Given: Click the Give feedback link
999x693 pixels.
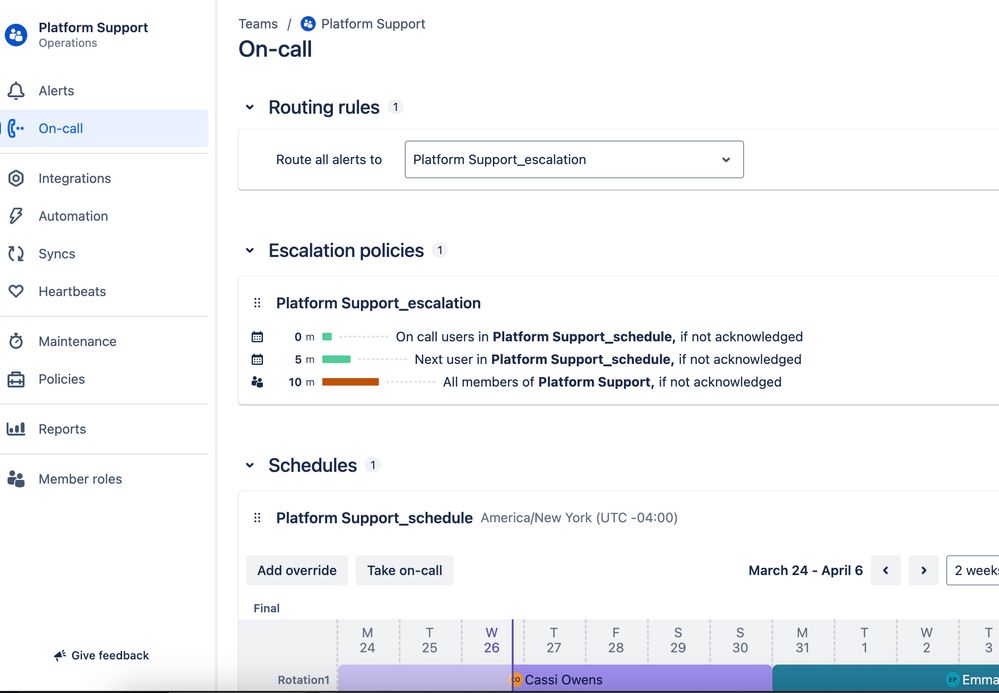Looking at the screenshot, I should click(x=101, y=655).
